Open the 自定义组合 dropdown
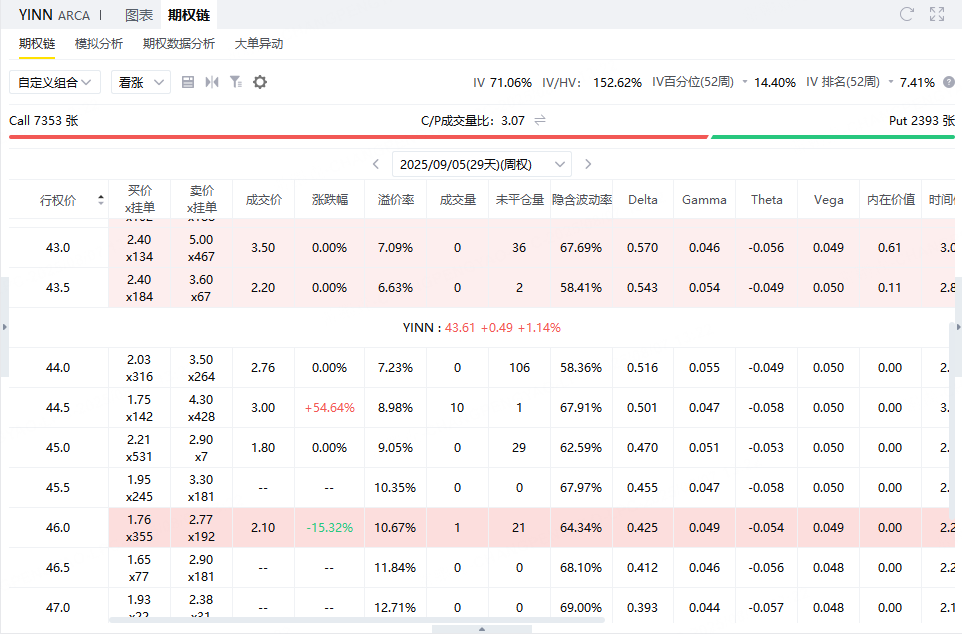The image size is (962, 634). click(55, 82)
